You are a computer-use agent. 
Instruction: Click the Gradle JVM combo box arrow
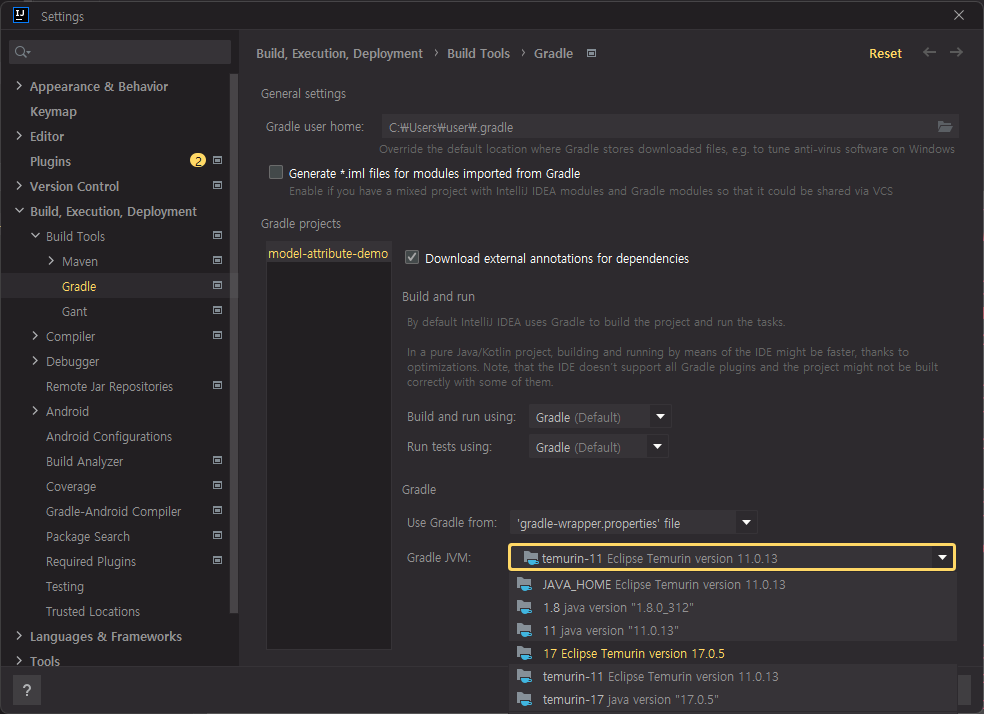point(942,557)
